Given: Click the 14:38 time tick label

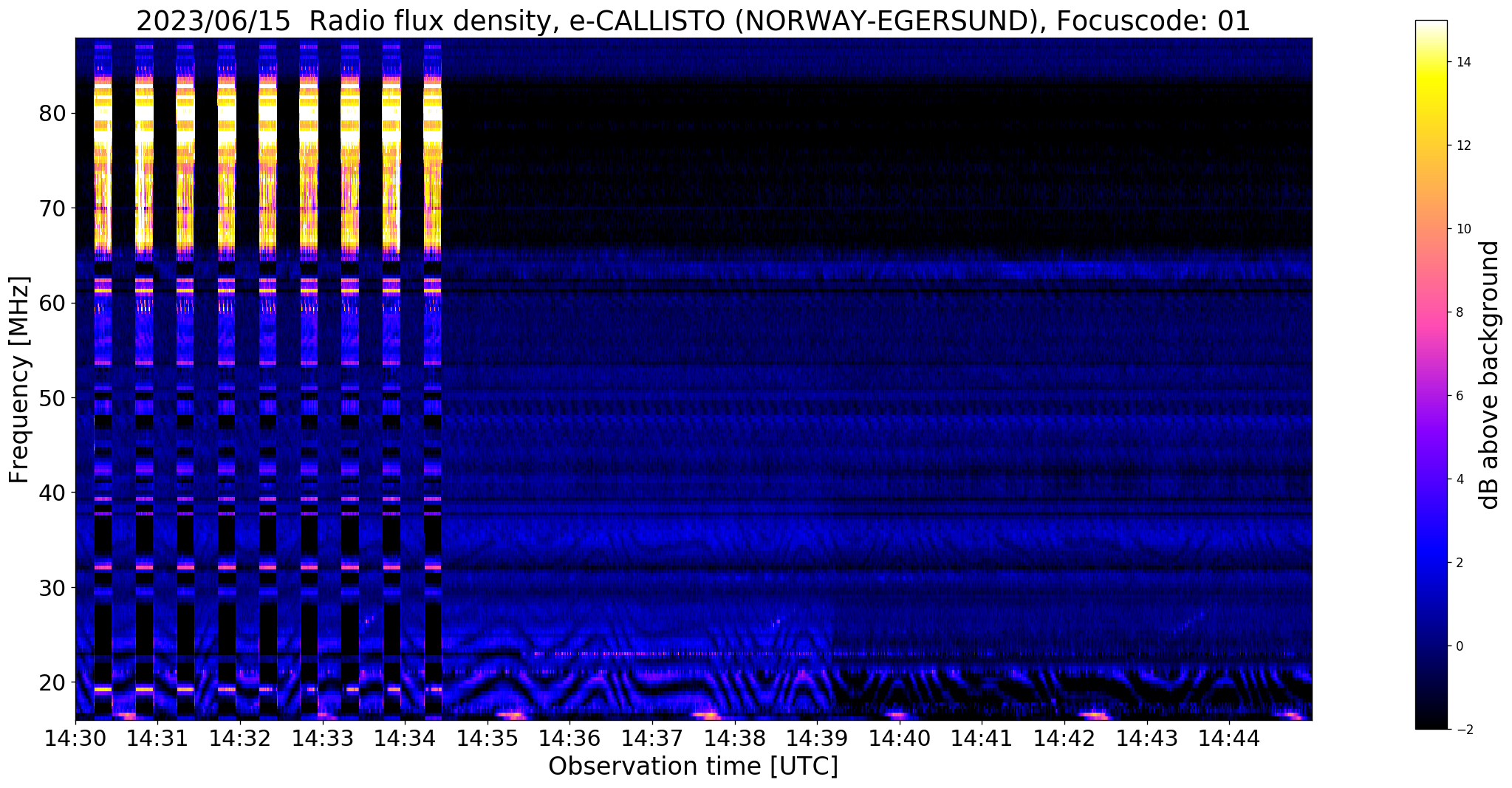Looking at the screenshot, I should 735,739.
